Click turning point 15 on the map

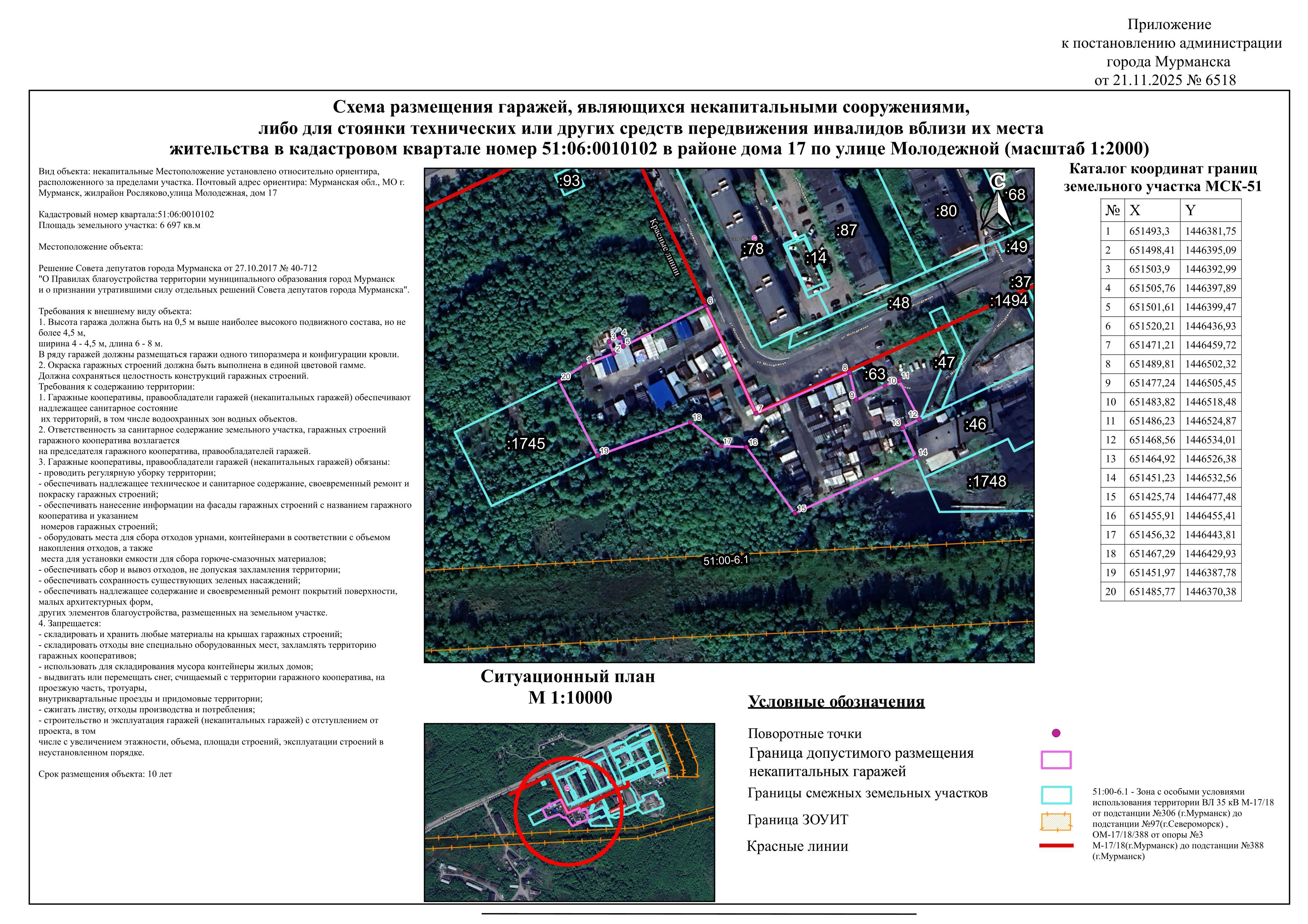(795, 513)
